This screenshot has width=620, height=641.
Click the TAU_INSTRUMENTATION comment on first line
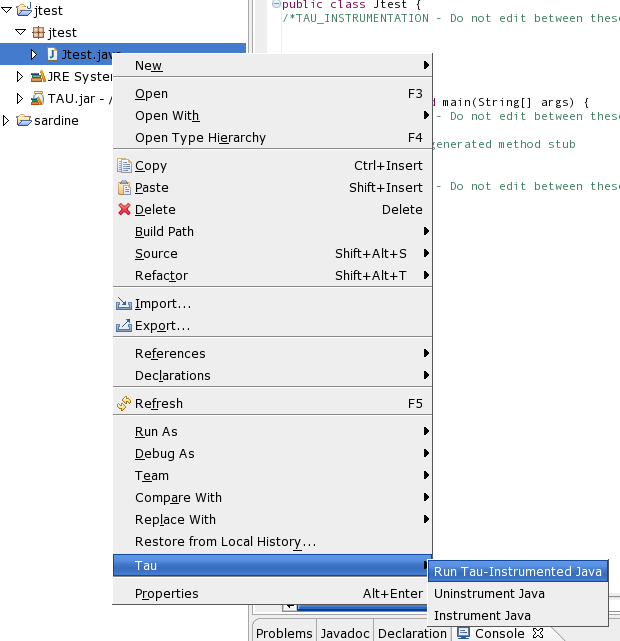pyautogui.click(x=451, y=18)
